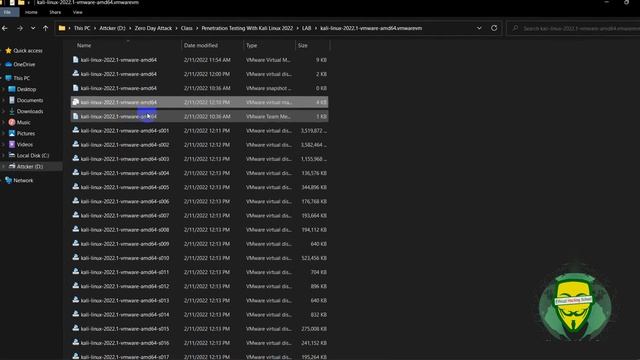Select file name kali-linux-2022.1-vmware-amd64-s015
The image size is (640, 360).
[x=125, y=329]
